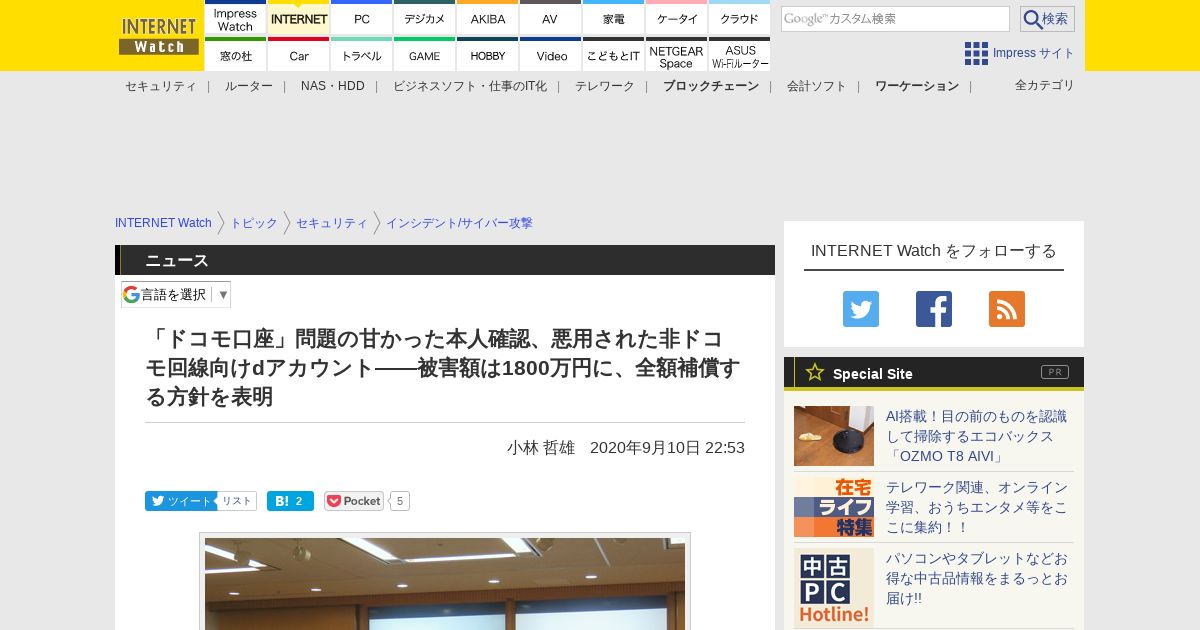This screenshot has width=1200, height=630.
Task: Bookmark with the Hatena B! button
Action: 290,501
